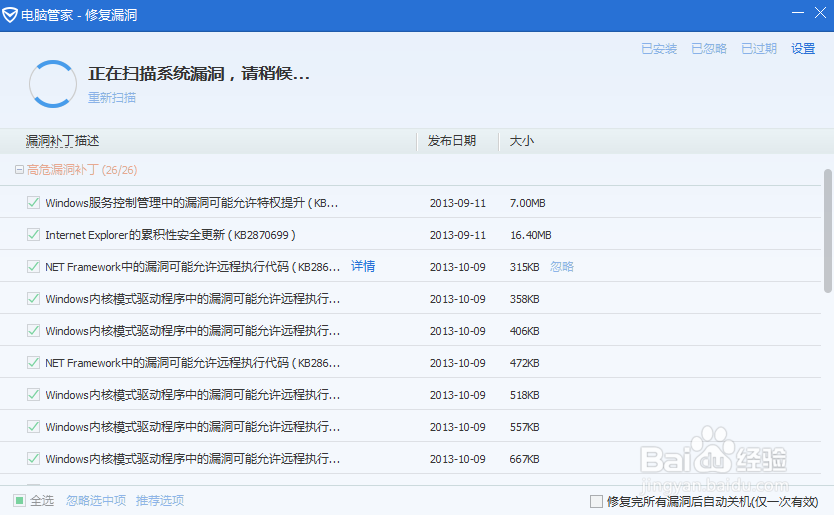This screenshot has width=834, height=515.
Task: Uncheck the NET Framework 472KB patch checkbox
Action: click(x=34, y=362)
